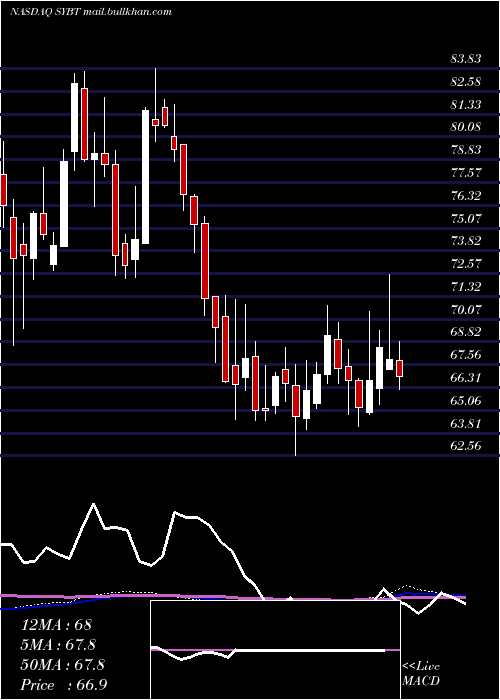Click the 50MA : 67.8 readout
500x700 pixels.
tap(63, 665)
